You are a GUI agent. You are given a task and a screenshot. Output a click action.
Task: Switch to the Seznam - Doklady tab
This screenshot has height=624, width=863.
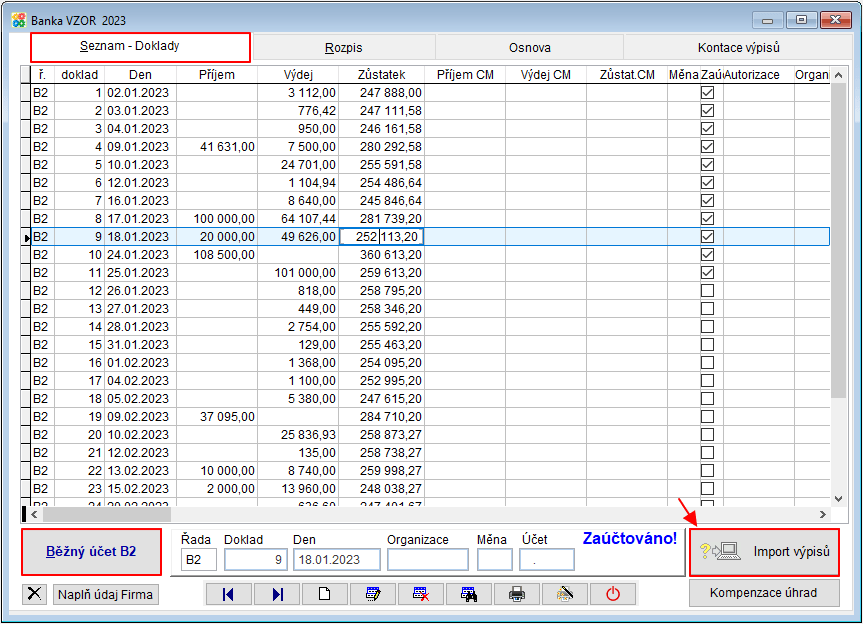click(140, 47)
